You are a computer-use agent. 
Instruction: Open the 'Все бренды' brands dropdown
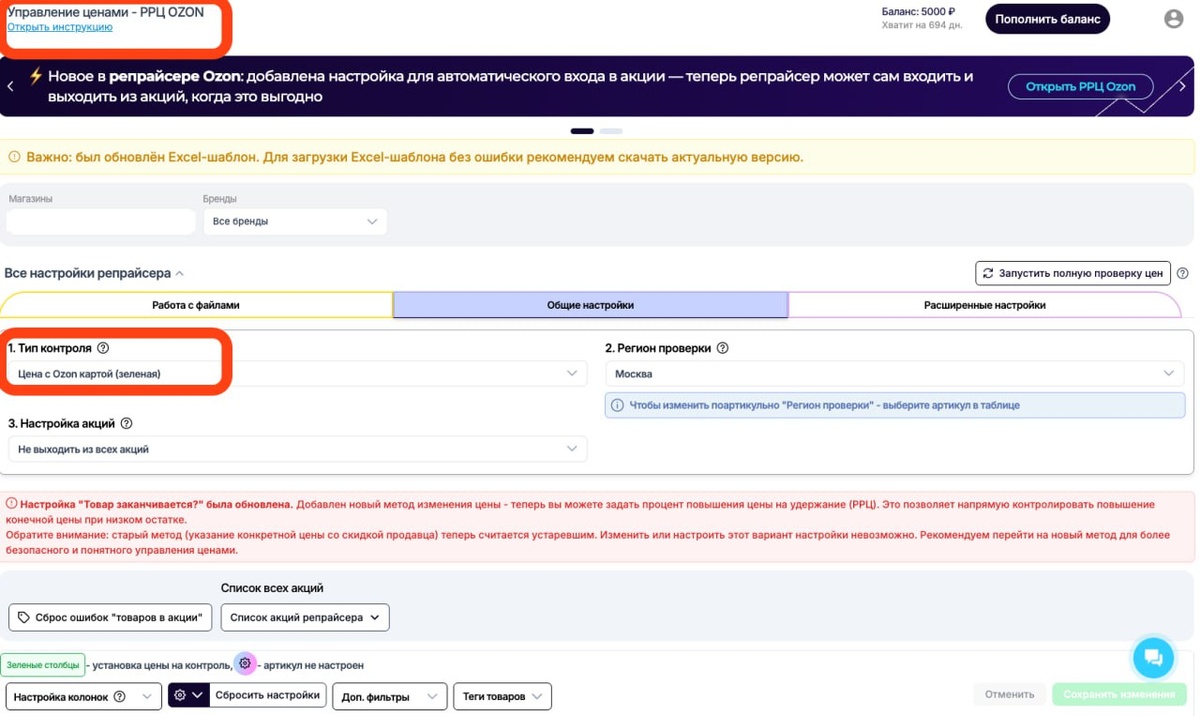tap(295, 221)
